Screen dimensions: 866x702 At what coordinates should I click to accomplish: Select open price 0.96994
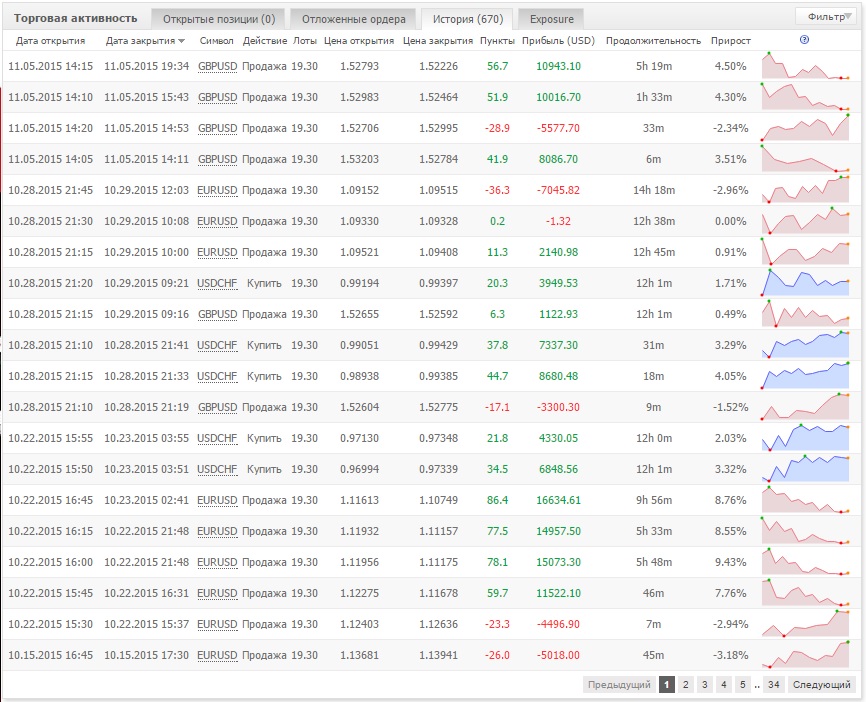pyautogui.click(x=359, y=469)
